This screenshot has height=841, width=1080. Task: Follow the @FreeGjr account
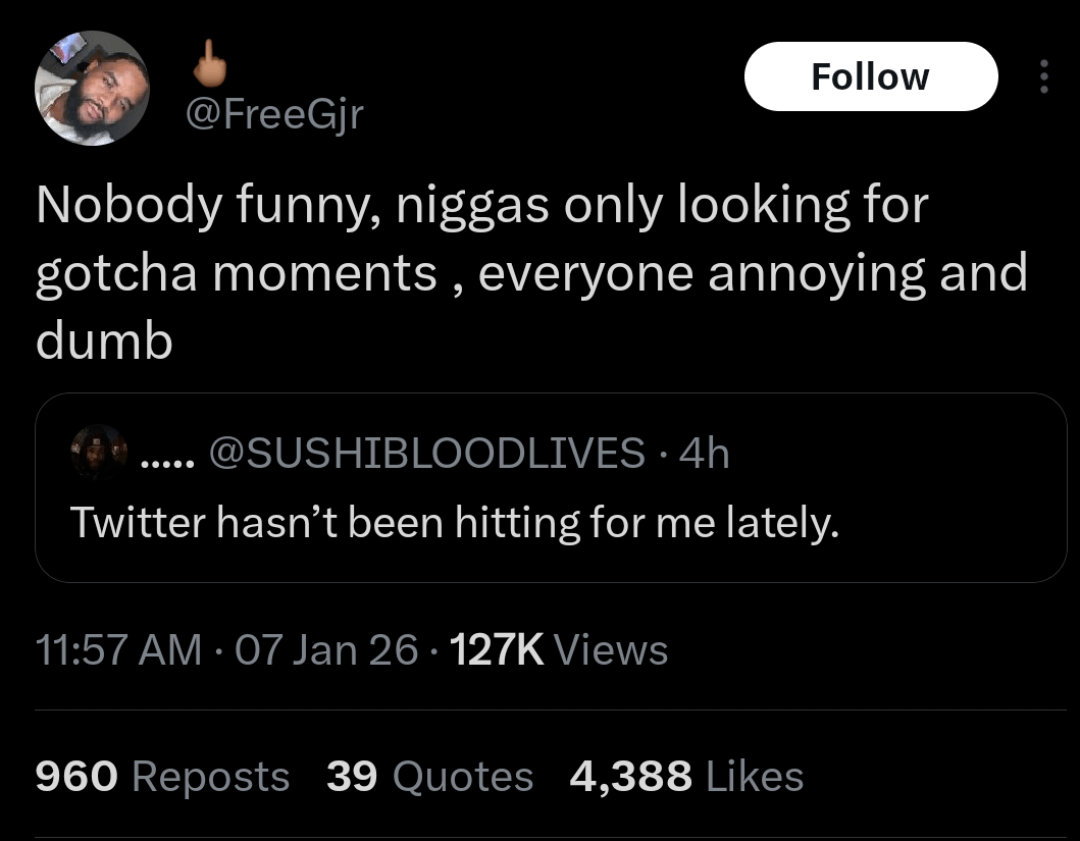[x=870, y=77]
